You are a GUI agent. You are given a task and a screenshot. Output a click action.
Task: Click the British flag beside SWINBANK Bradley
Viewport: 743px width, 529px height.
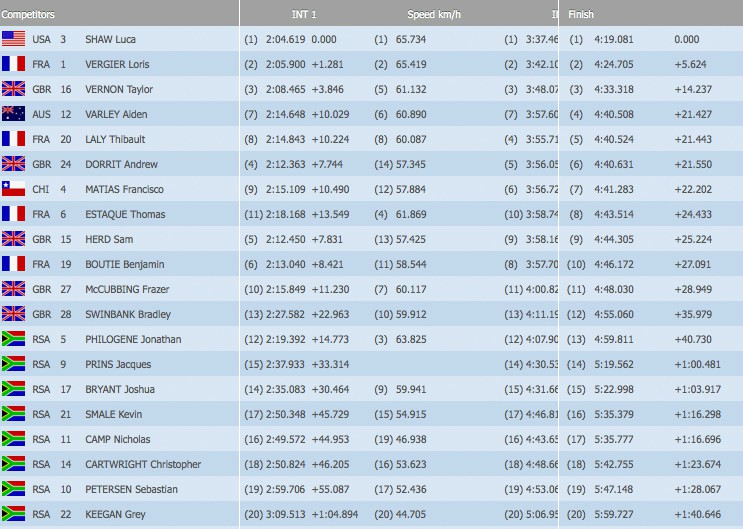[x=14, y=314]
